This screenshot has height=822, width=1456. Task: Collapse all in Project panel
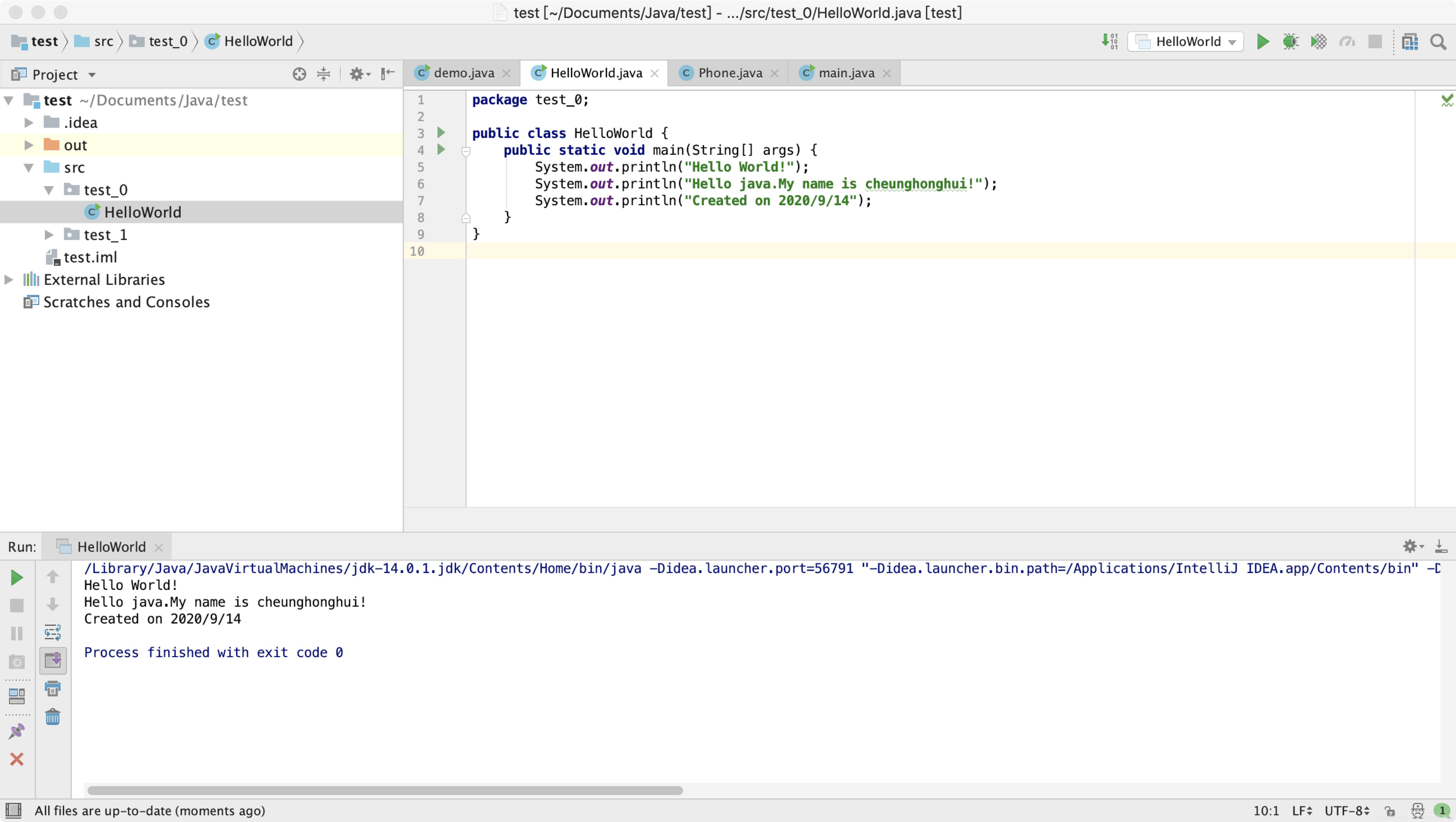coord(323,74)
